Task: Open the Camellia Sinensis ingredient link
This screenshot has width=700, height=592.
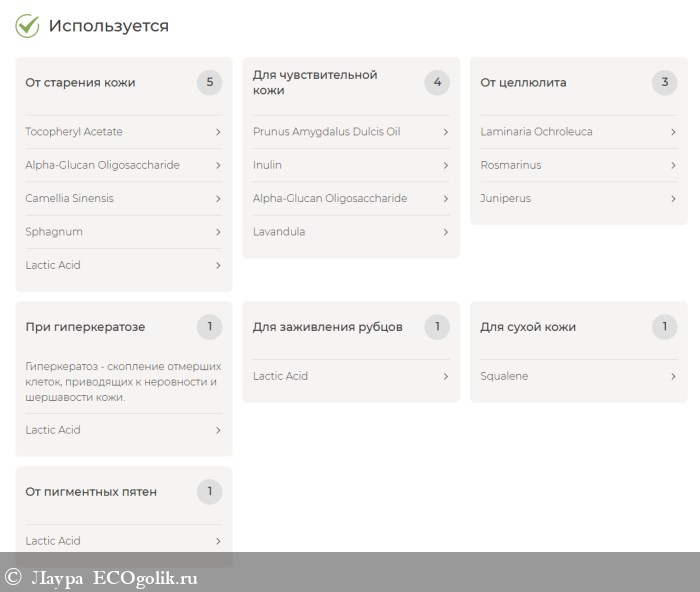Action: pyautogui.click(x=70, y=199)
